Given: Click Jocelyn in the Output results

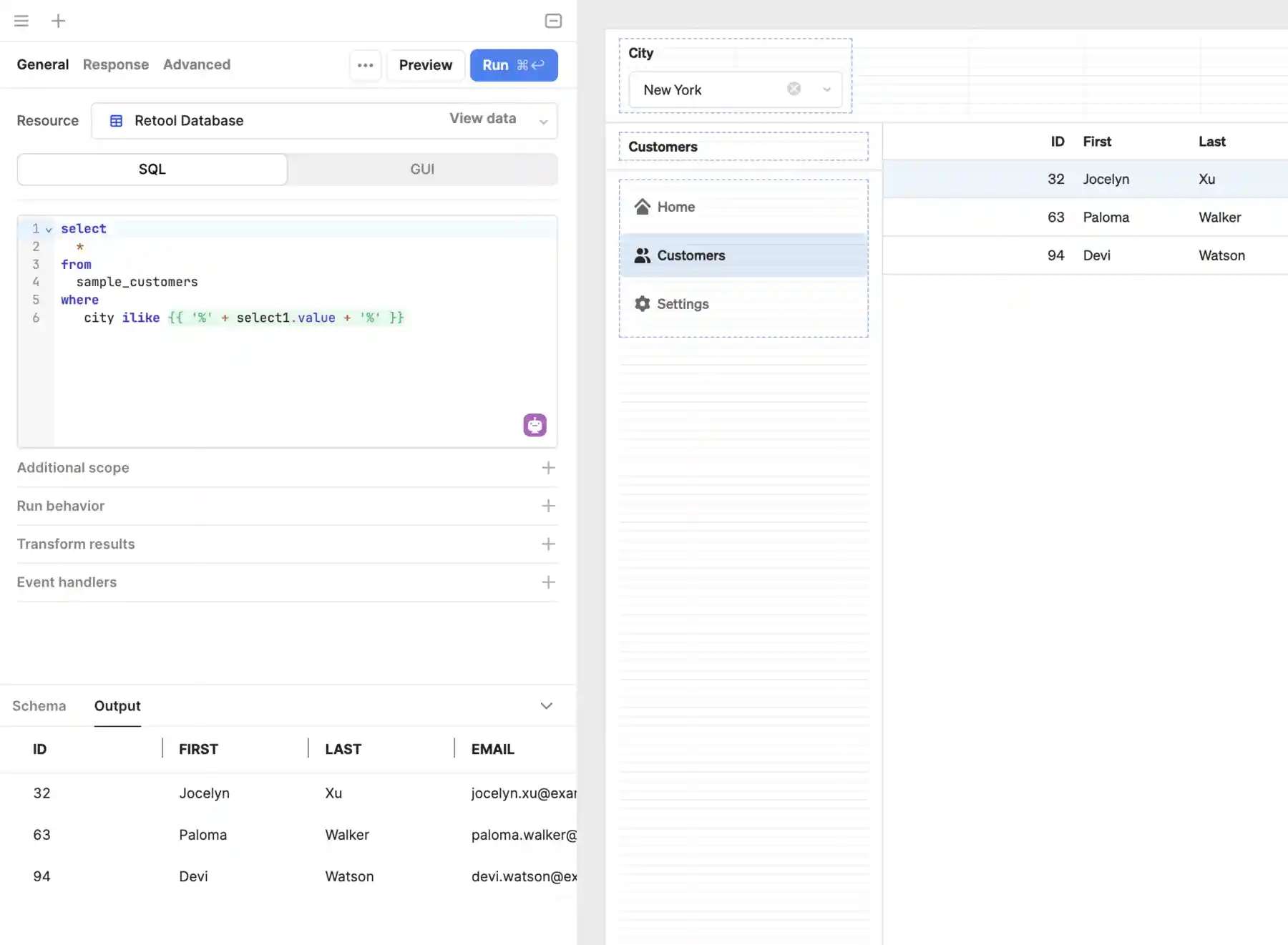Looking at the screenshot, I should tap(205, 793).
